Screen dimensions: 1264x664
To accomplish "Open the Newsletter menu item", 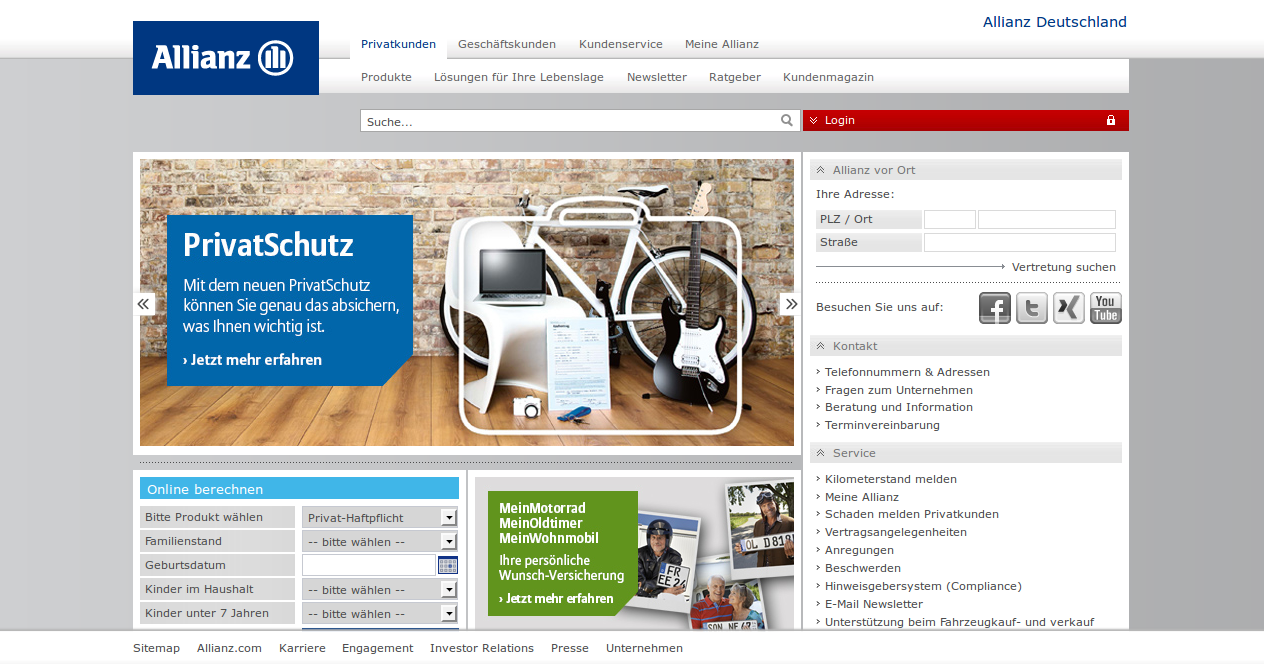I will coord(657,77).
